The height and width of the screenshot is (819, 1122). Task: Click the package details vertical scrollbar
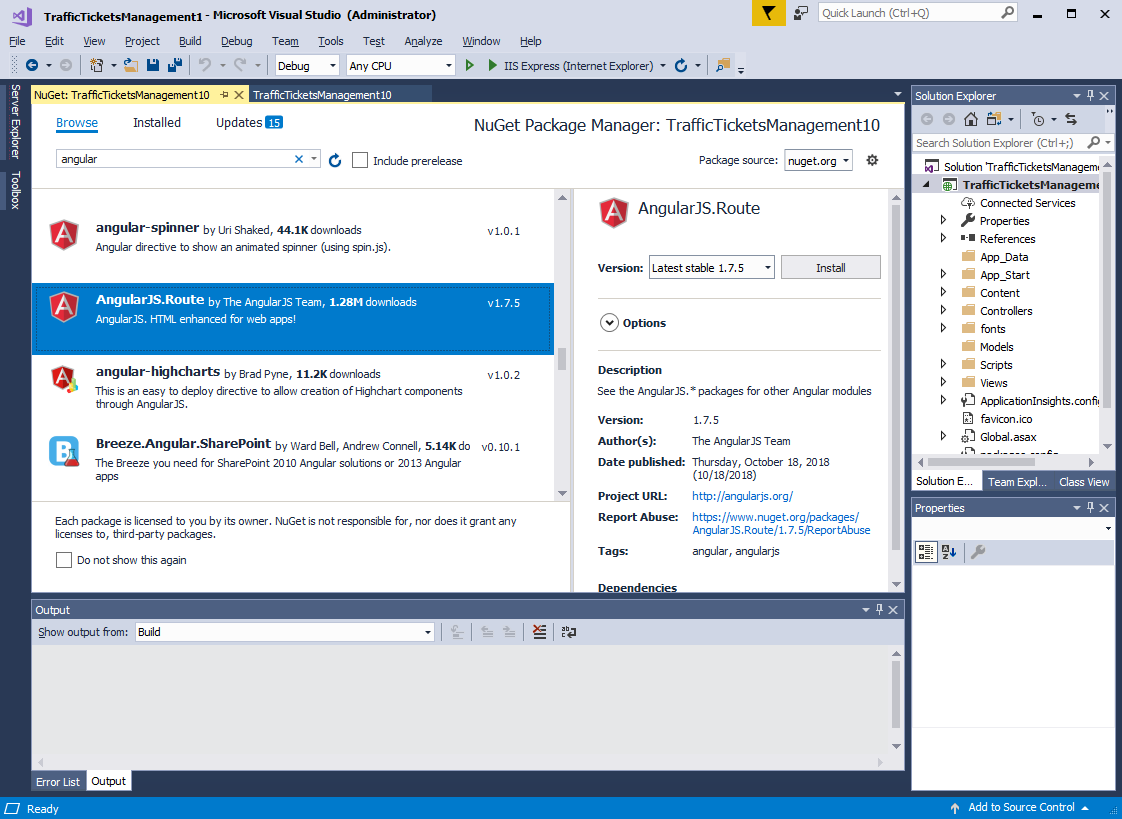coord(896,378)
